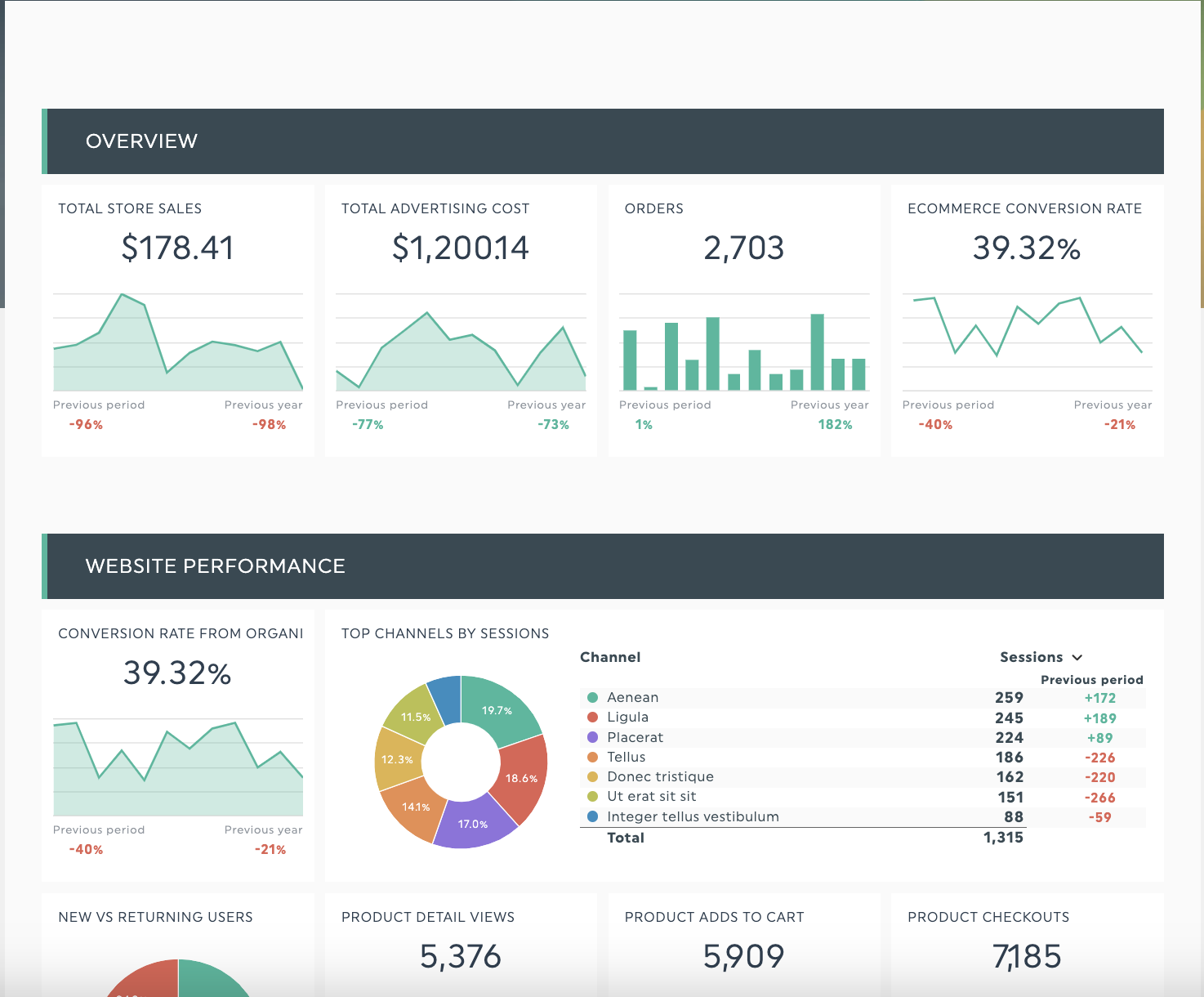Click the Sessions column header text
This screenshot has height=997, width=1204.
(1032, 657)
